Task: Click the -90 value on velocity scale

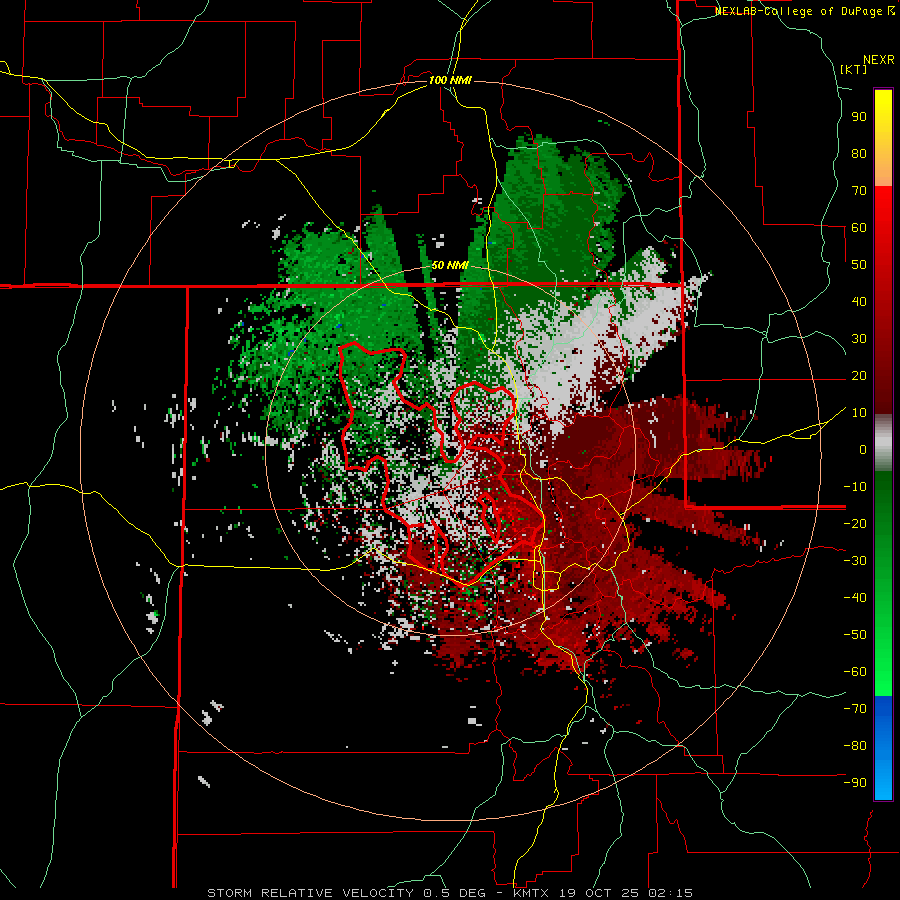Action: click(855, 783)
